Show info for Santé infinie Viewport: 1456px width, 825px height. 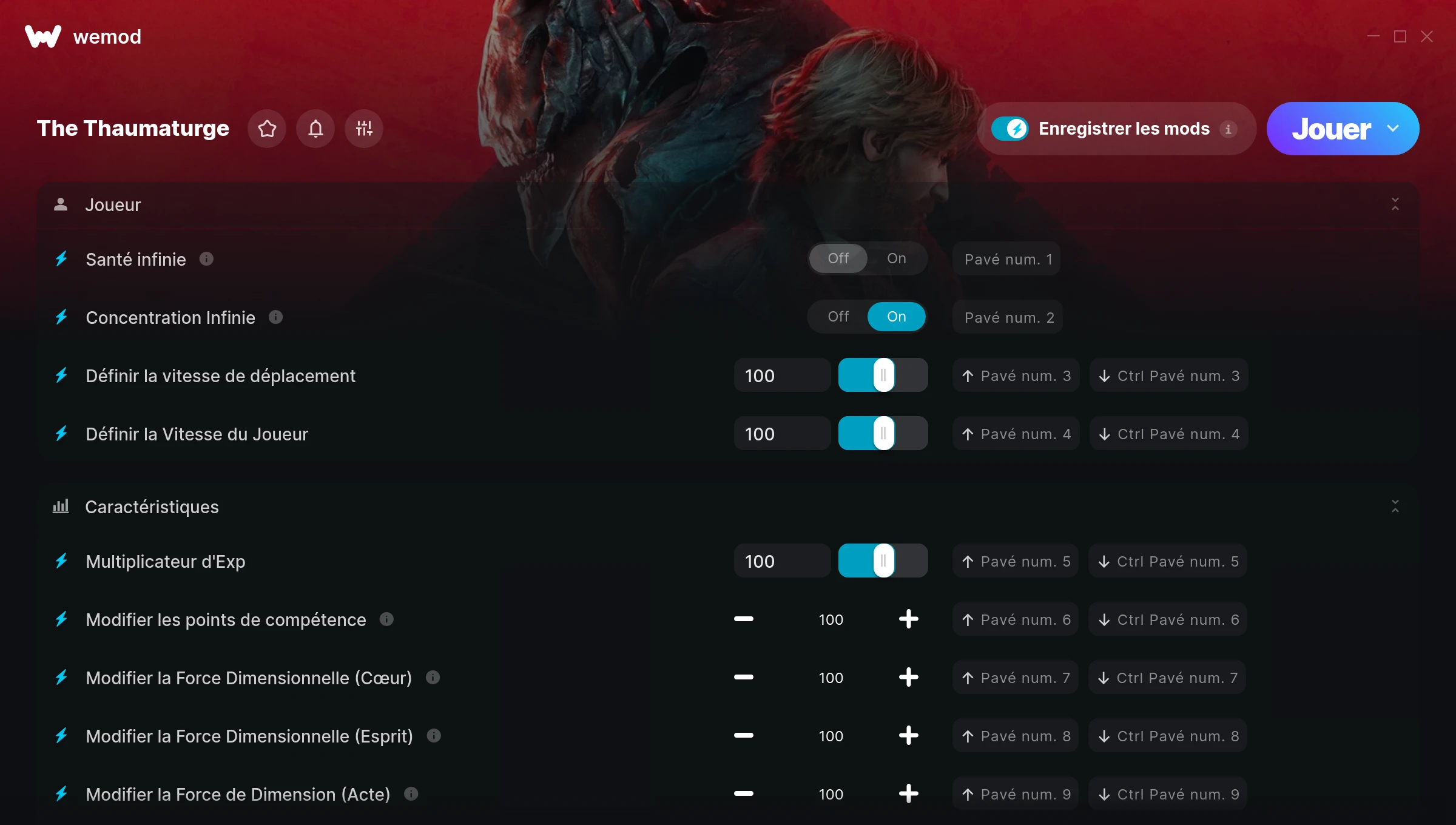click(206, 259)
